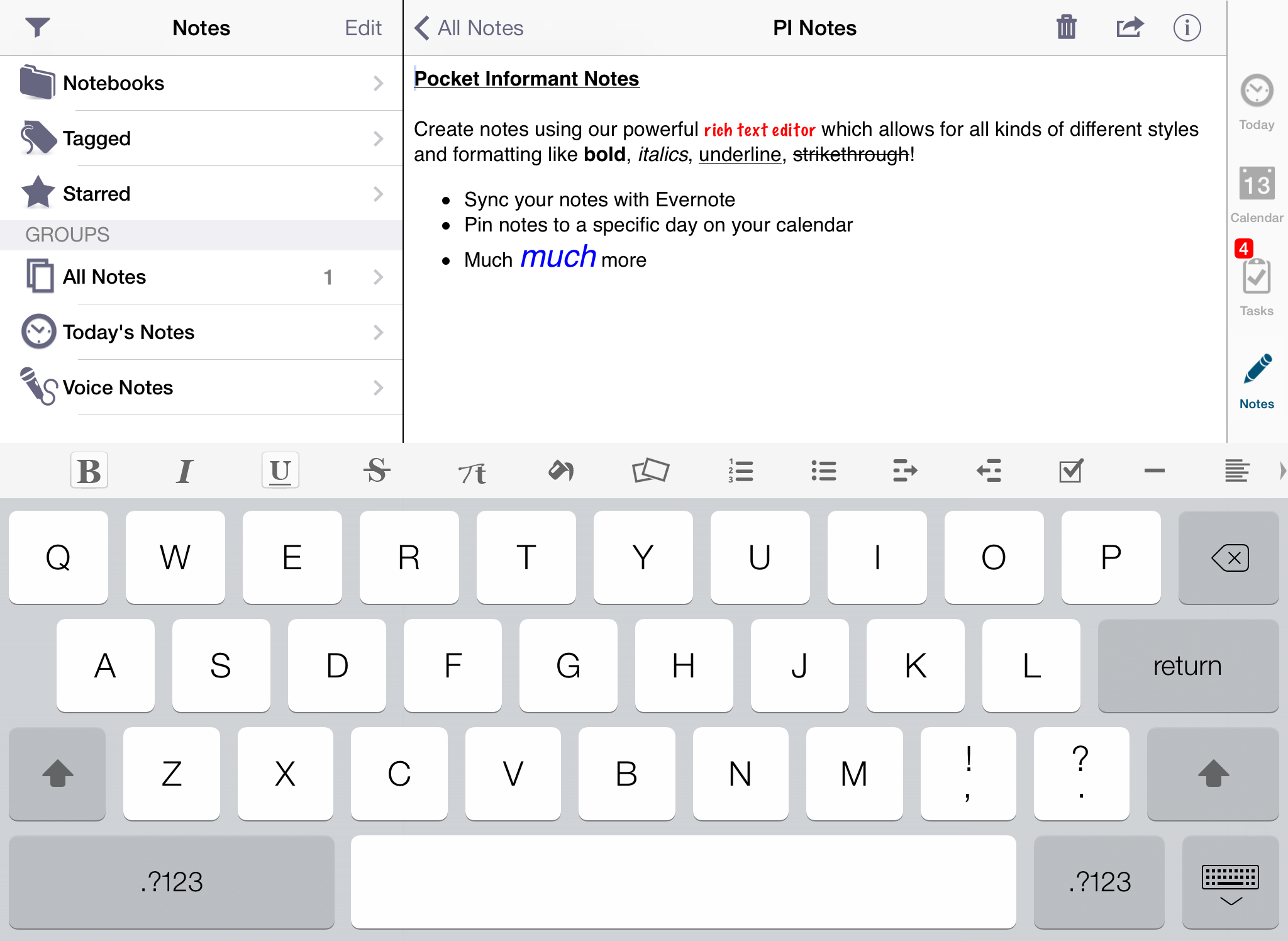Toggle Bold formatting button
Viewport: 1288px width, 941px height.
pyautogui.click(x=89, y=470)
